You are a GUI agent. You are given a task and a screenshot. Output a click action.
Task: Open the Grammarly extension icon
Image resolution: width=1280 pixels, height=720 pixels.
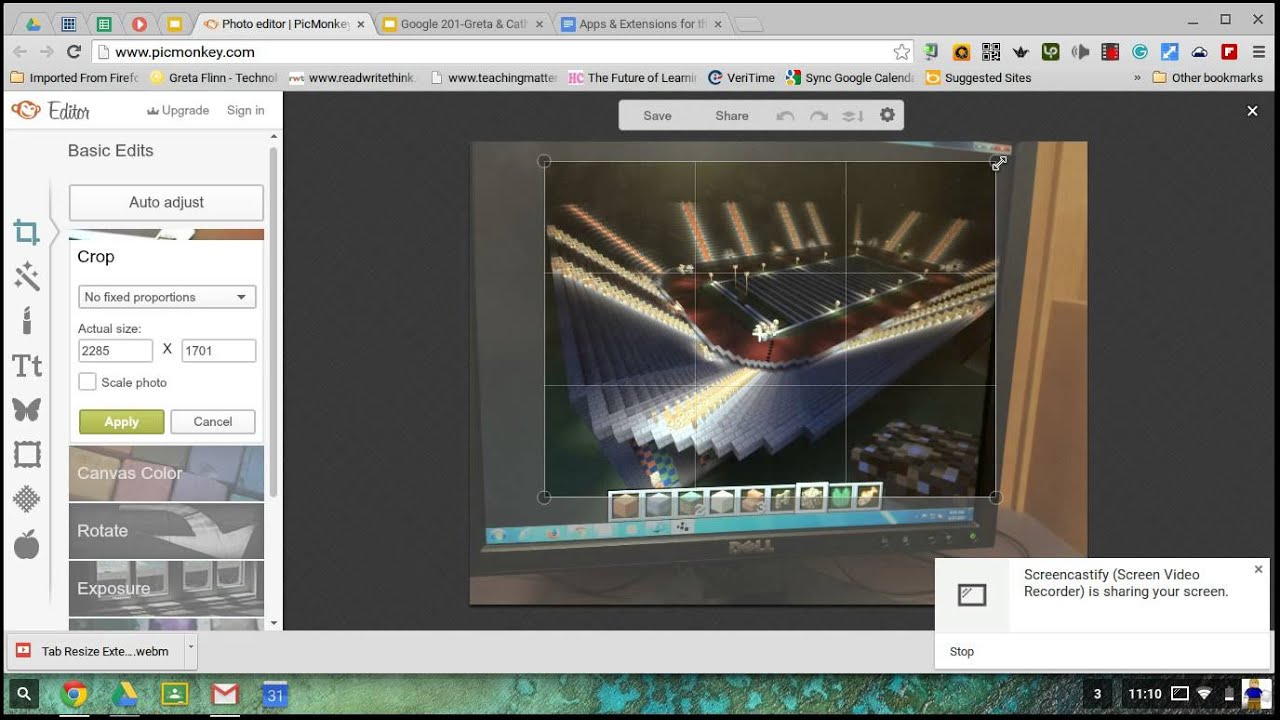[x=1139, y=52]
